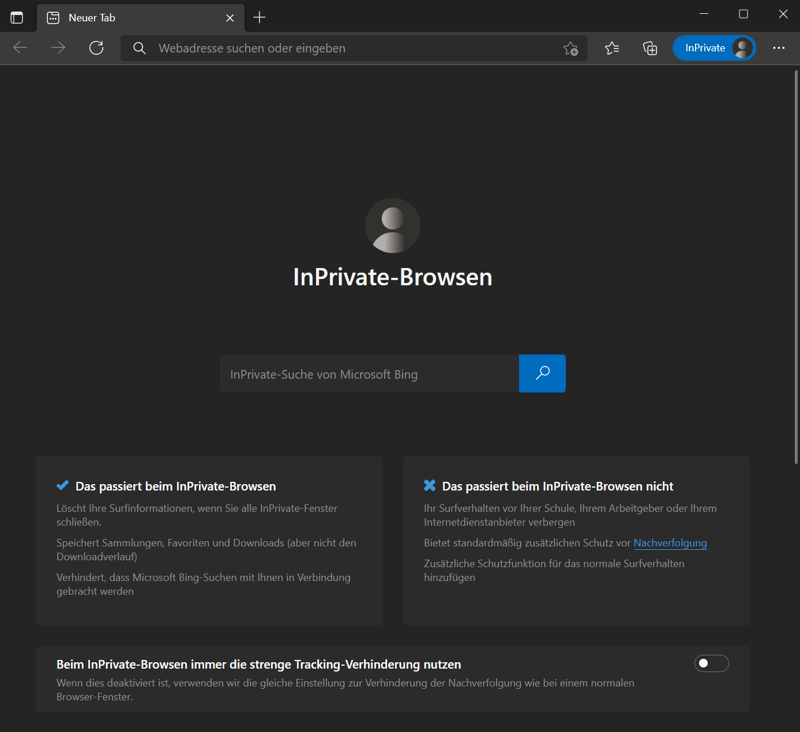
Task: Enable strict tracking prevention toggle
Action: tap(711, 663)
